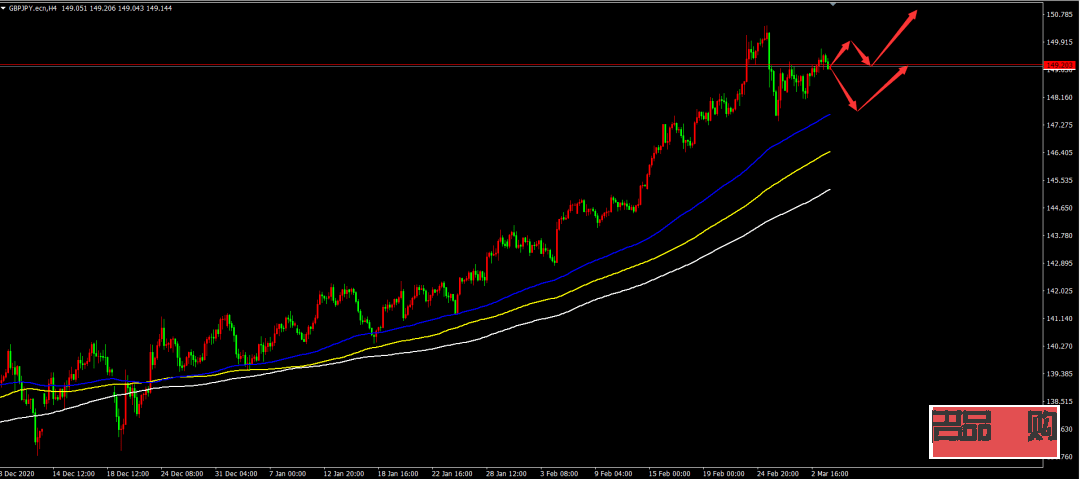This screenshot has width=1080, height=479.
Task: Click the grey chart shift triangle marker
Action: (833, 4)
